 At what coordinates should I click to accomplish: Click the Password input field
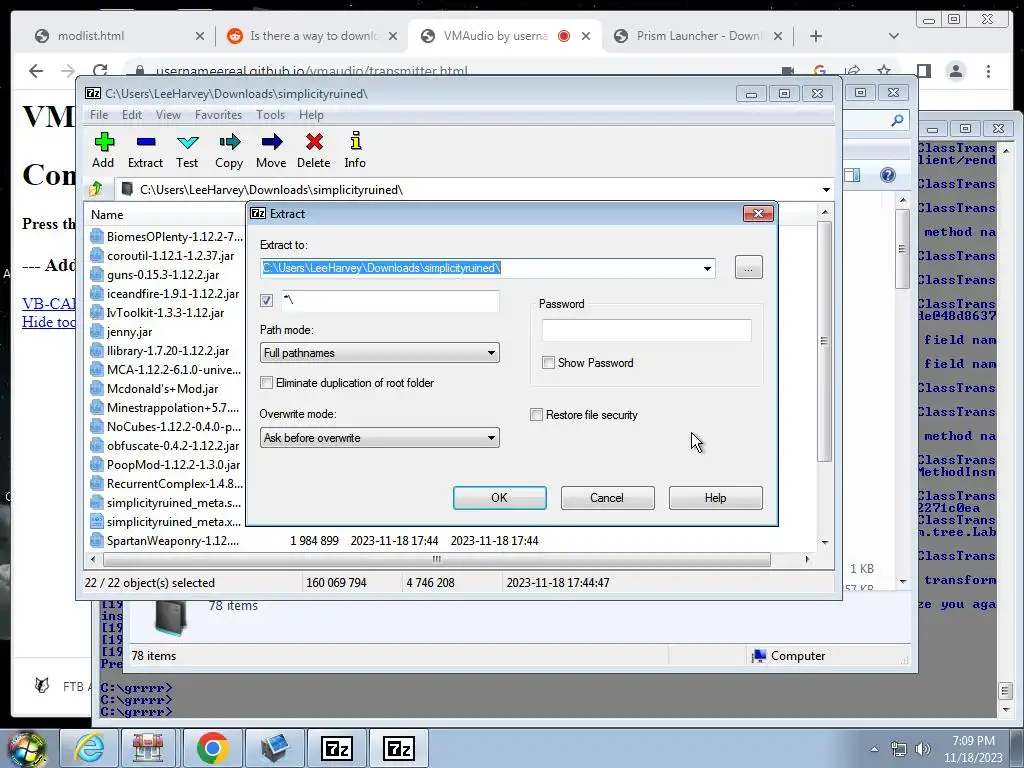tap(647, 330)
